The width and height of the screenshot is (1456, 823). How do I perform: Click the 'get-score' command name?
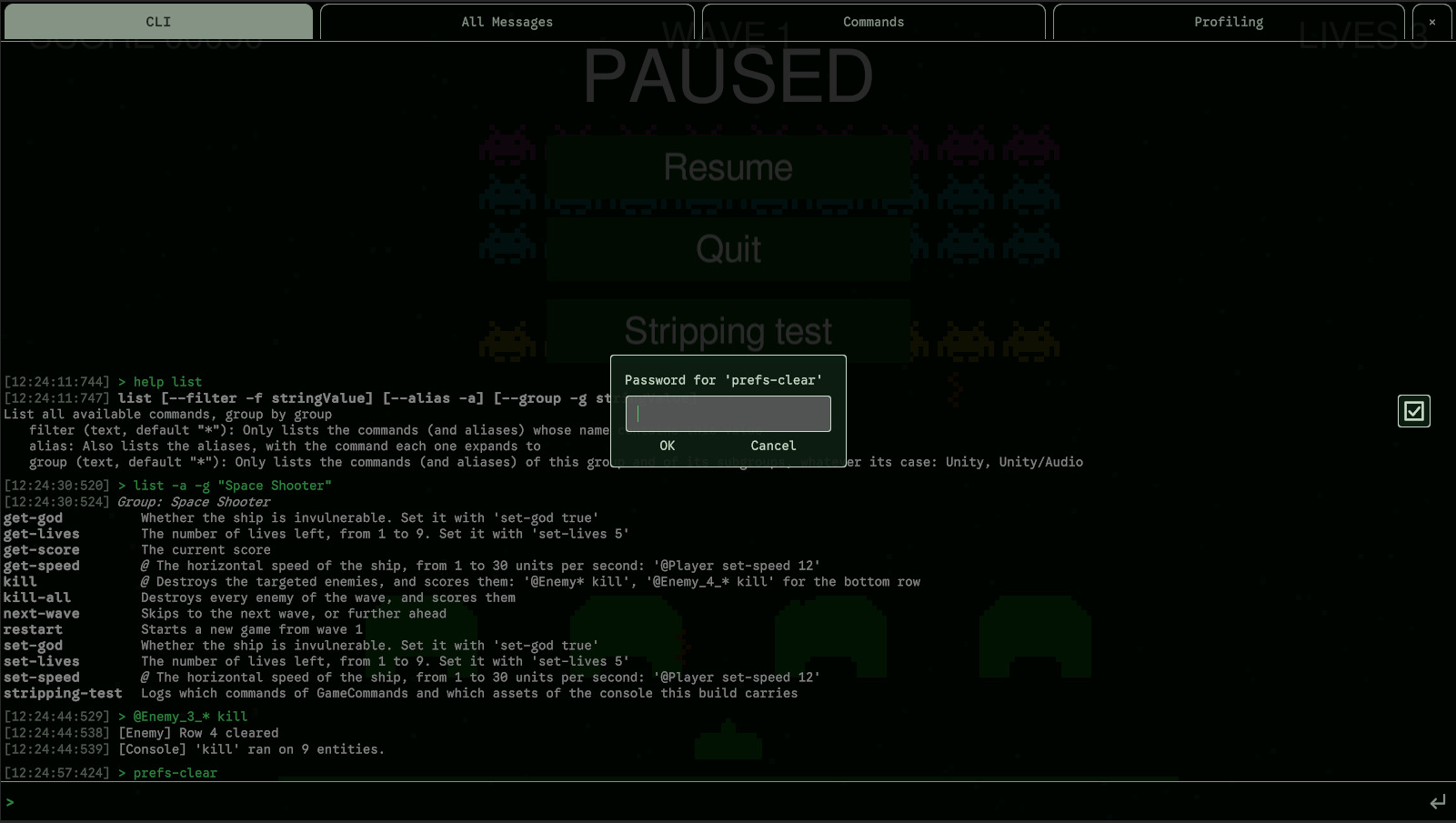coord(42,550)
